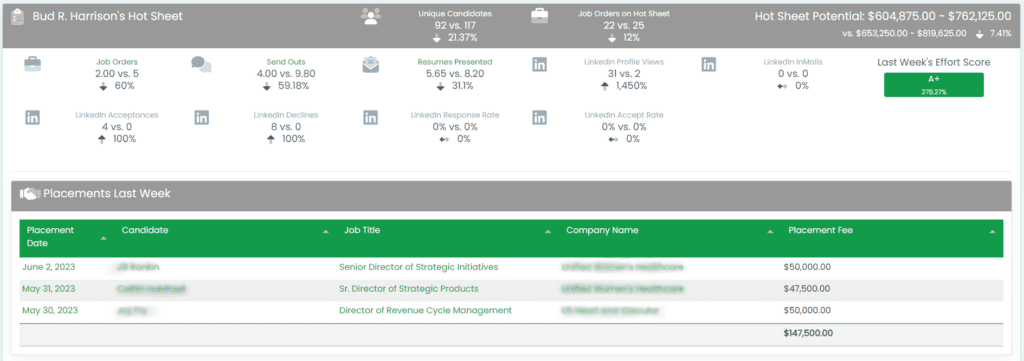Click the LinkedIn icon beside Profile Views
Screen dimensions: 1024x361
(539, 65)
